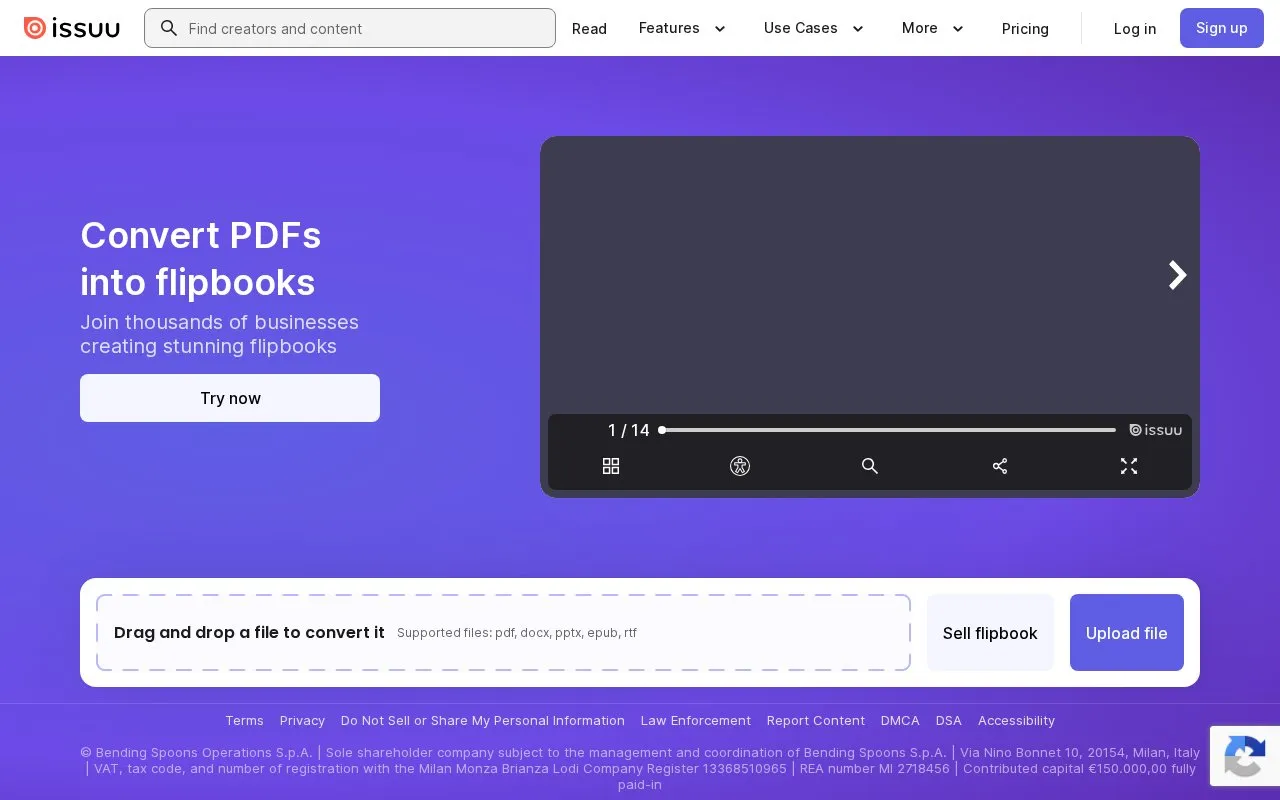Click the search magnifier icon in search bar
Image resolution: width=1280 pixels, height=800 pixels.
[169, 28]
